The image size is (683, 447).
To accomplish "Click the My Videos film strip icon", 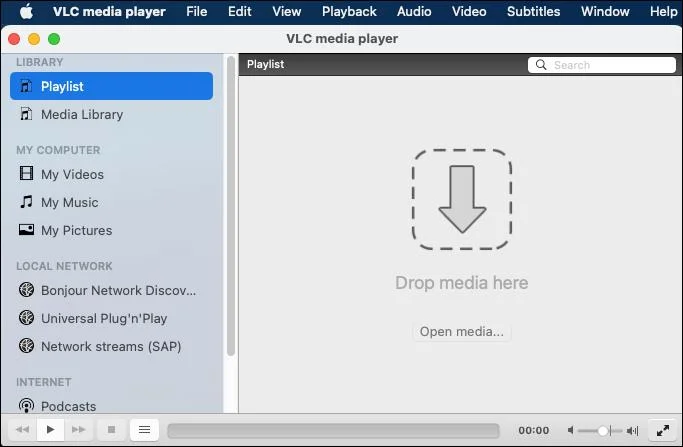I will point(26,173).
